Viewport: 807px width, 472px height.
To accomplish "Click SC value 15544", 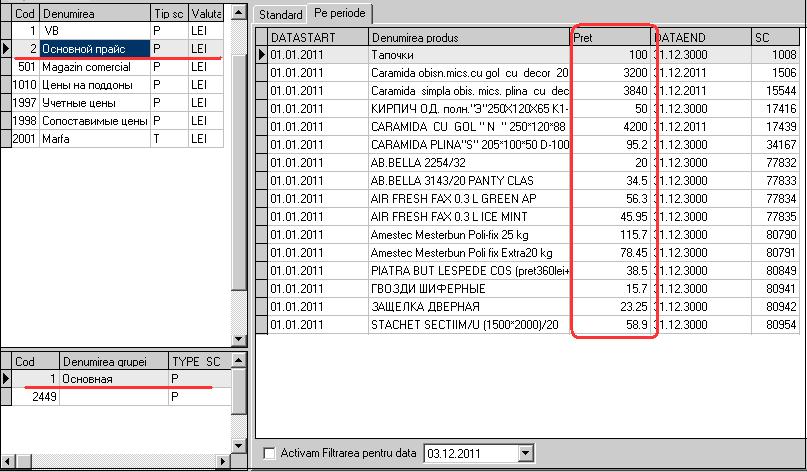I will [775, 91].
